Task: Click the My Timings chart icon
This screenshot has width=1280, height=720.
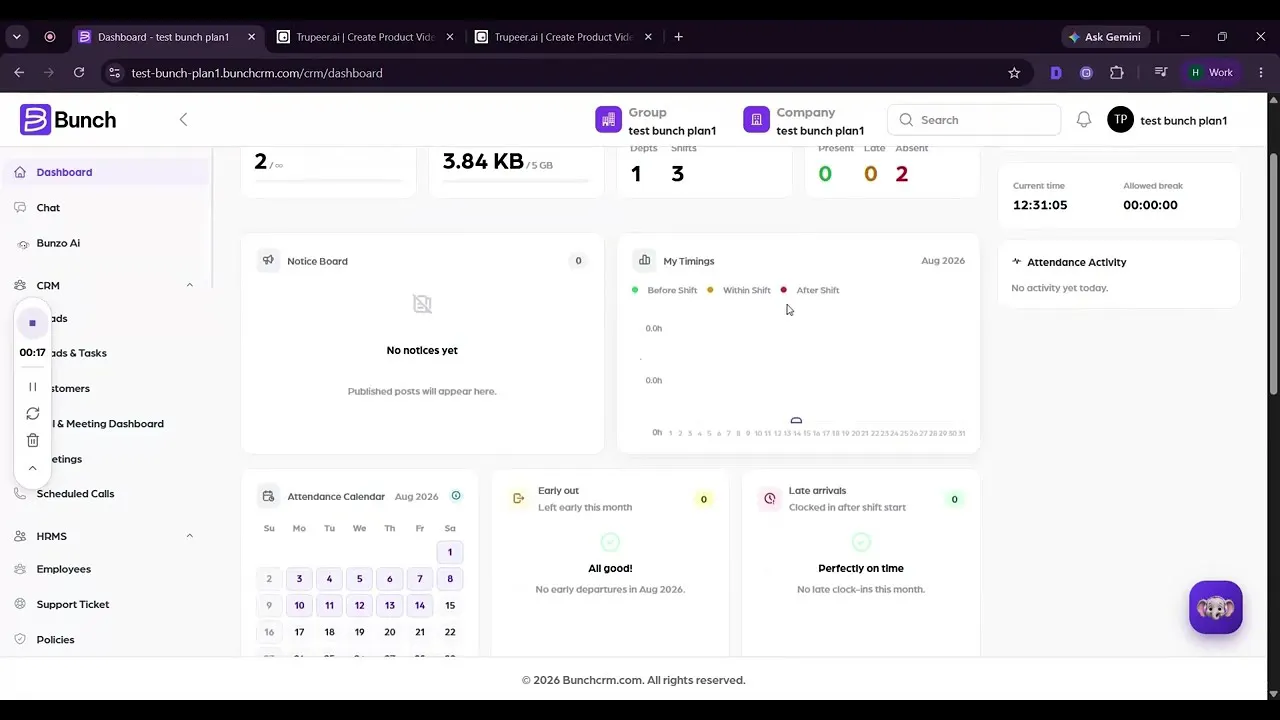Action: pos(644,261)
